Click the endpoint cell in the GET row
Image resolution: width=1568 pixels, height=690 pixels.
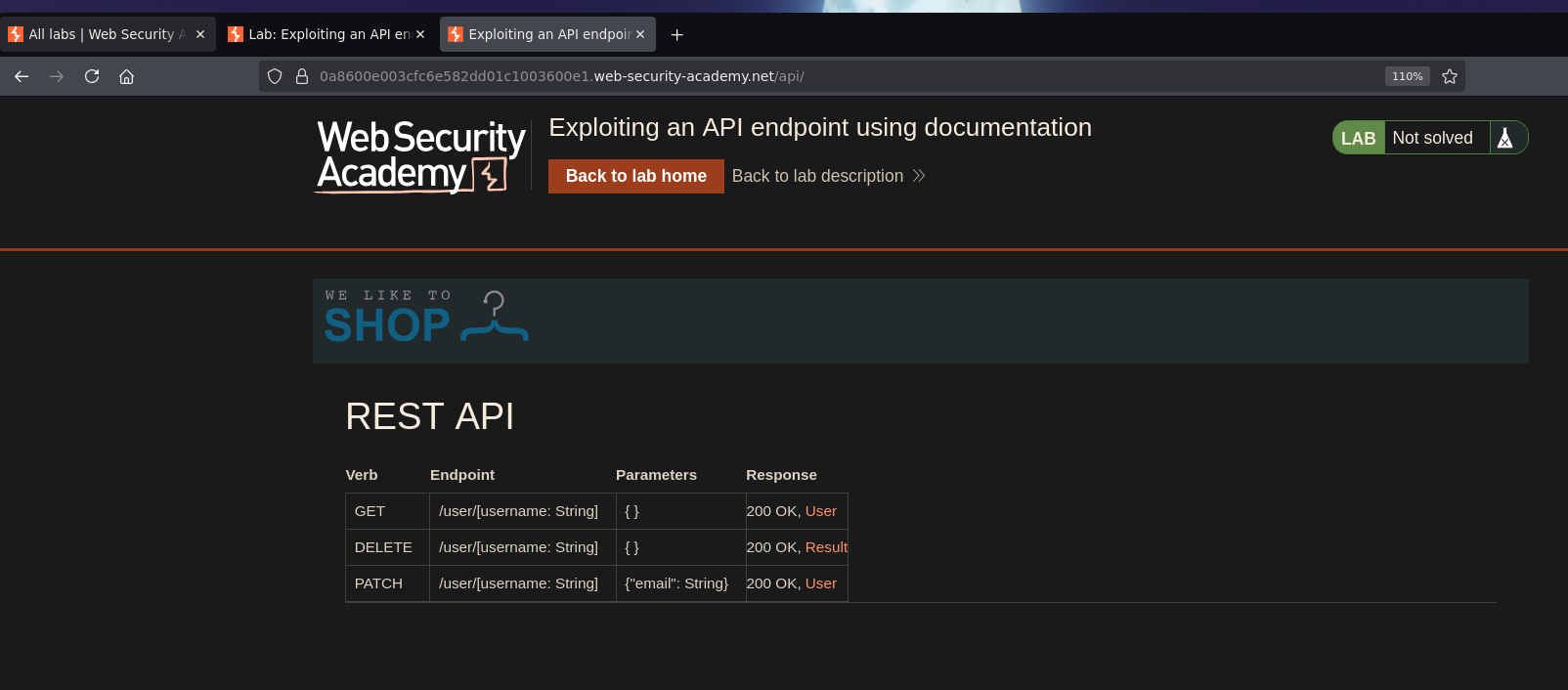(x=523, y=511)
